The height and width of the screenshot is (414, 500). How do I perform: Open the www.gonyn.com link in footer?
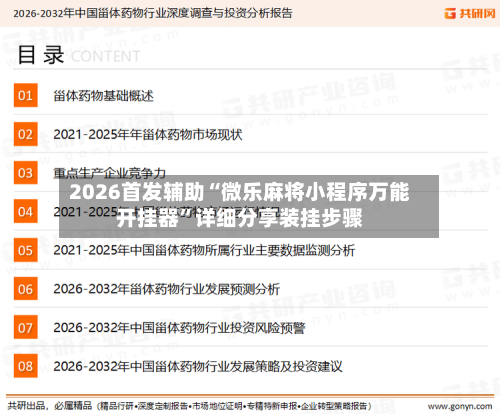460,406
